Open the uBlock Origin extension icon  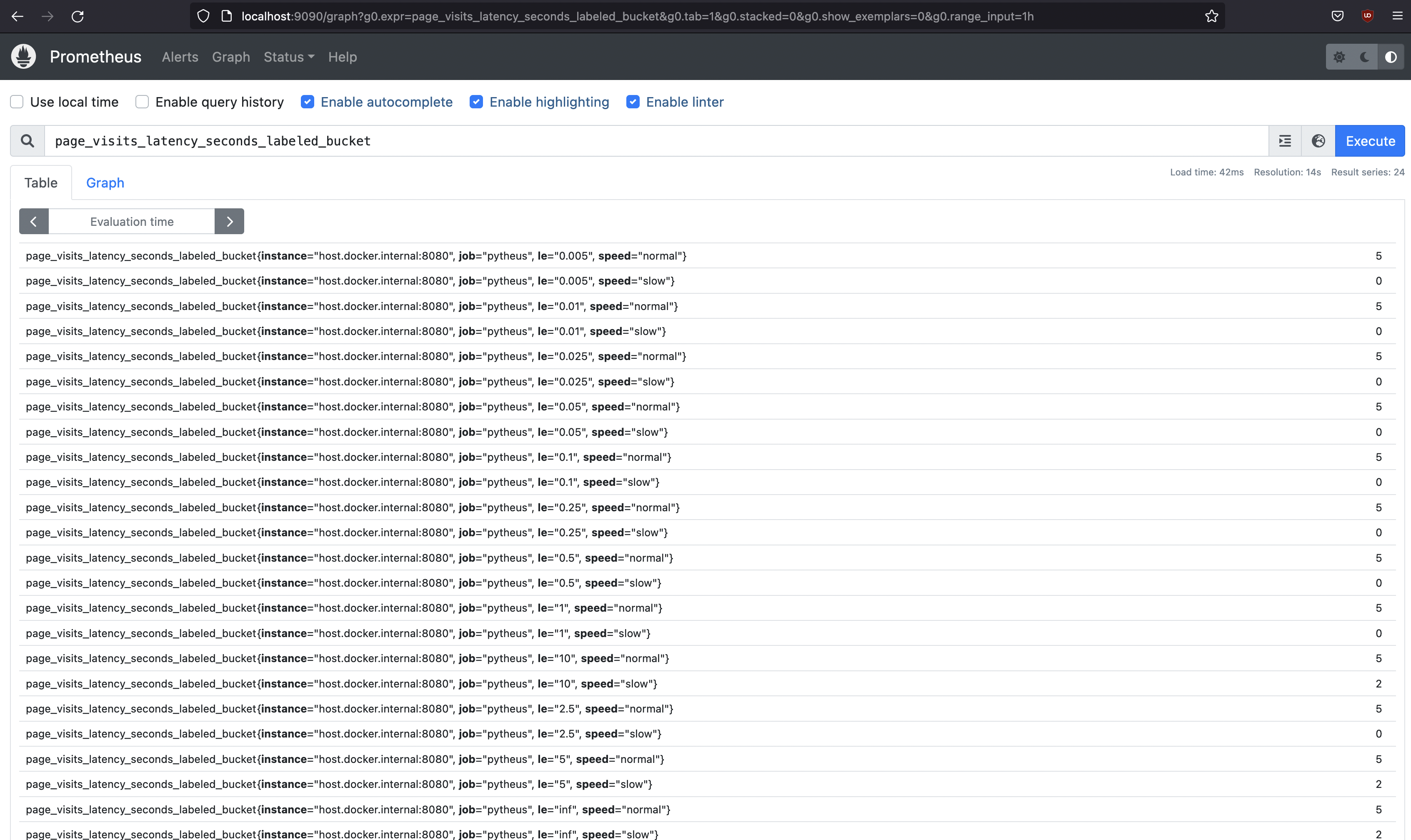pyautogui.click(x=1367, y=16)
